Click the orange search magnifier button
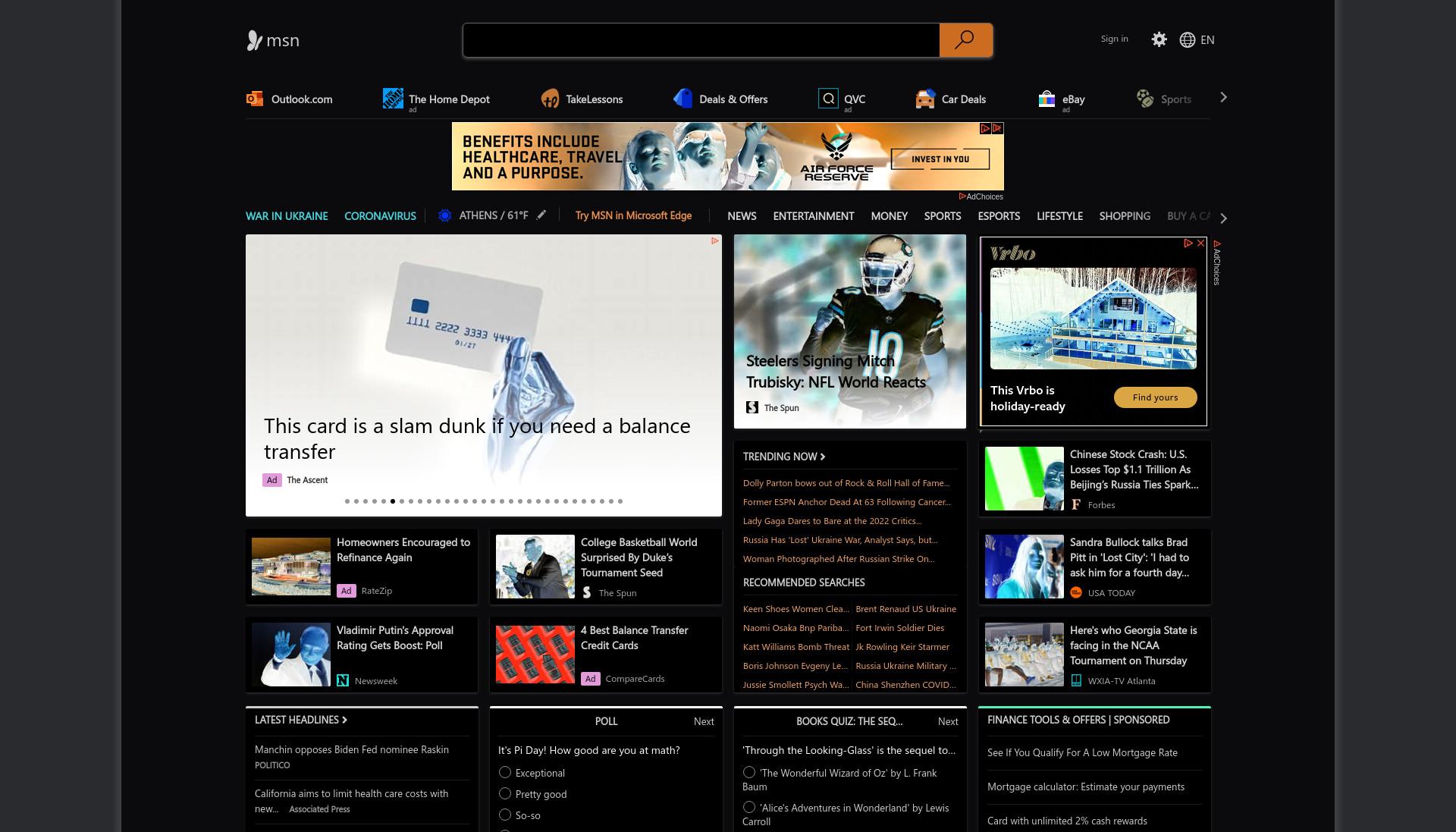The image size is (1456, 832). 965,40
